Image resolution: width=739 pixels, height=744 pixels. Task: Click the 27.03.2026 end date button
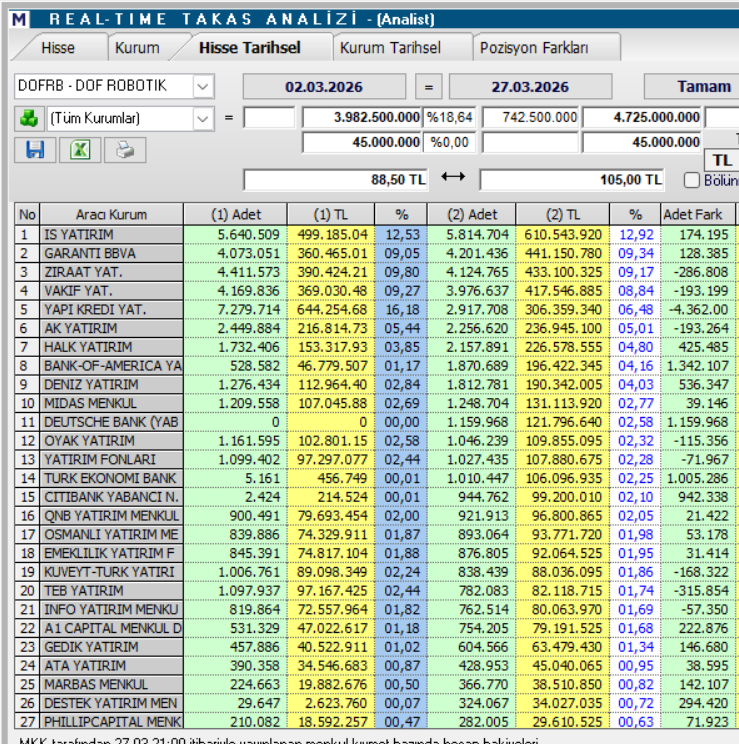[530, 86]
